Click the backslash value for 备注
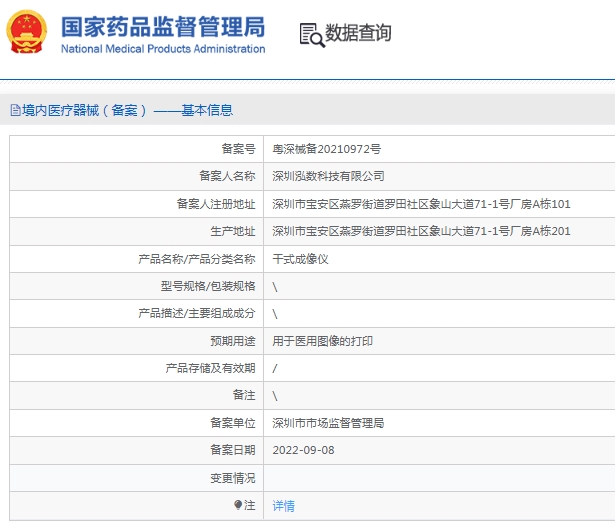The image size is (615, 528). (275, 396)
